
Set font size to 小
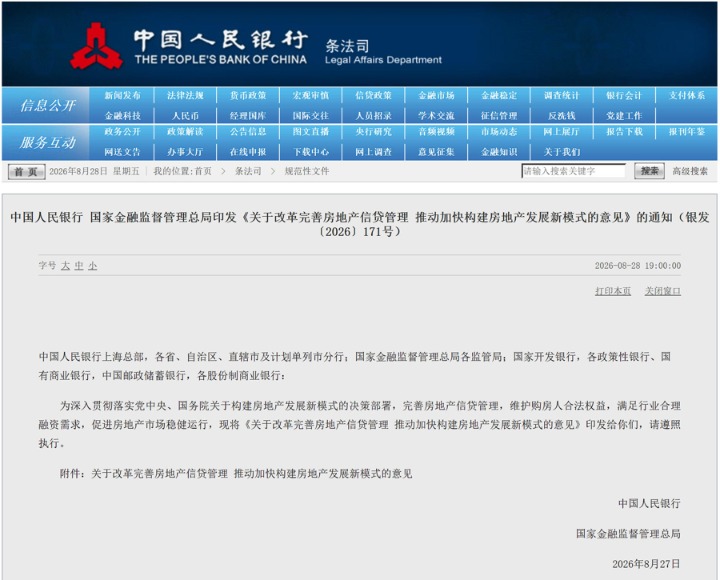click(93, 266)
